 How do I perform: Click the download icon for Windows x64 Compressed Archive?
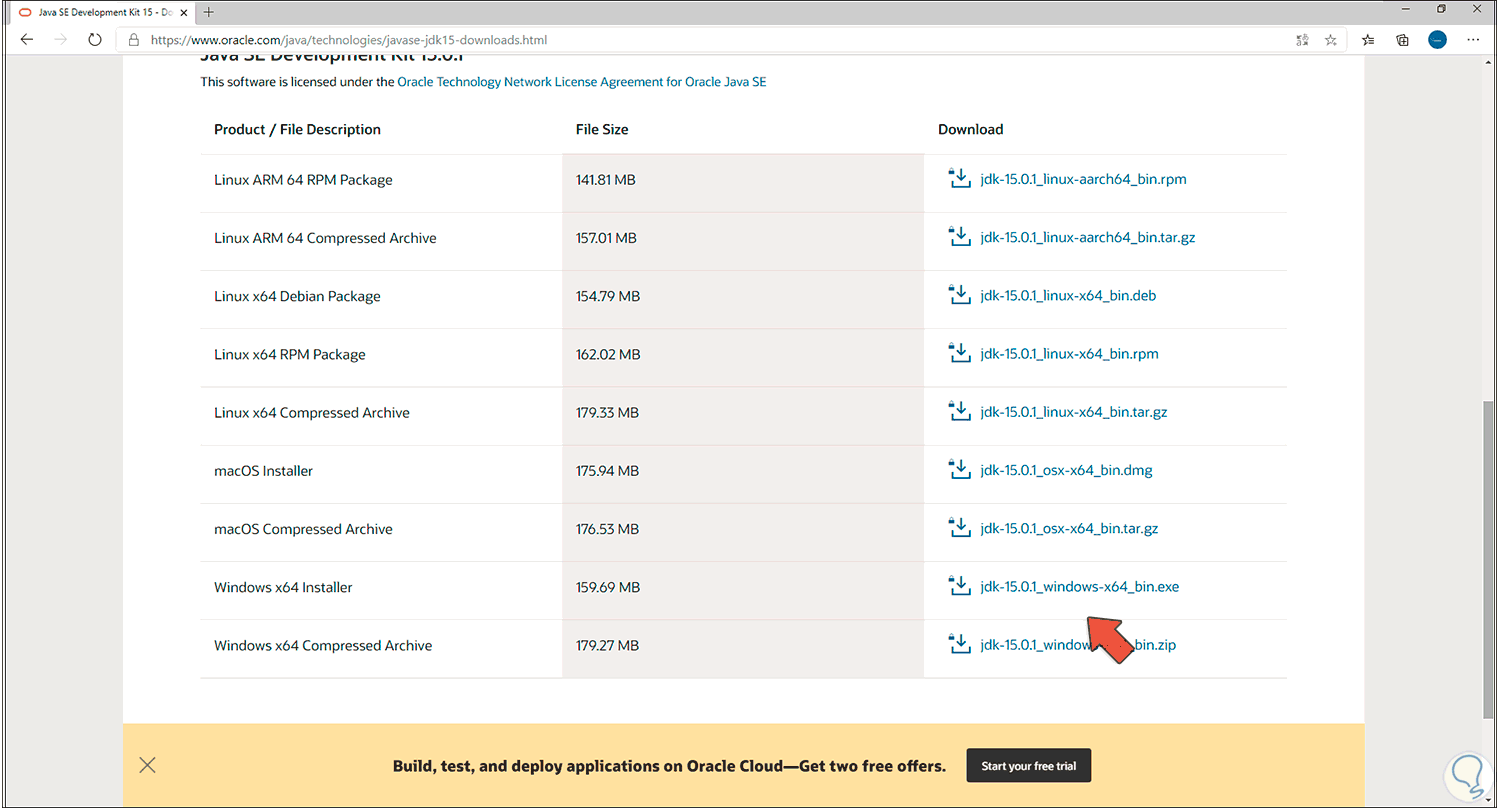(x=959, y=644)
